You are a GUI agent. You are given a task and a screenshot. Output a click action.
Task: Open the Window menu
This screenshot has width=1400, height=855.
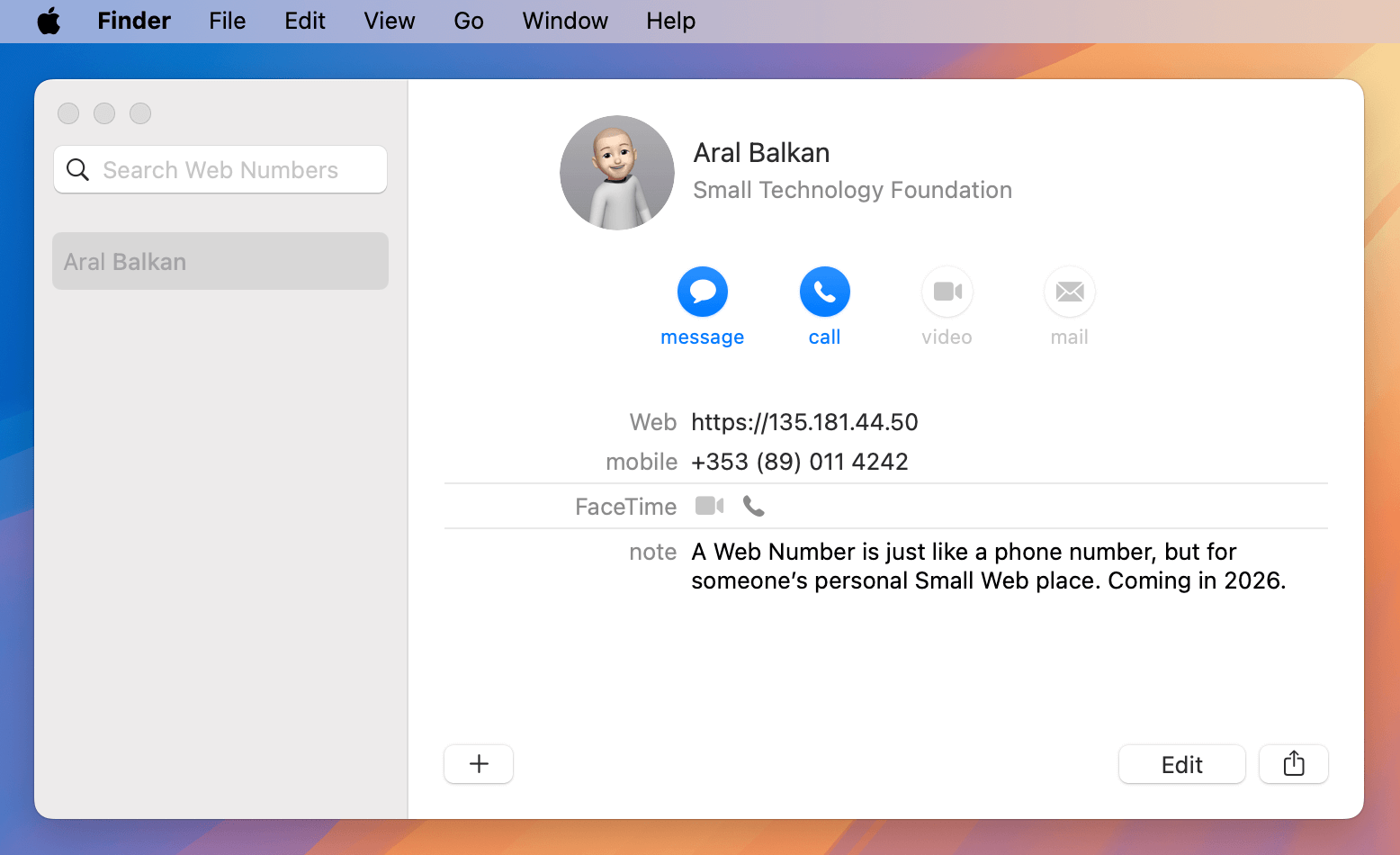[565, 21]
